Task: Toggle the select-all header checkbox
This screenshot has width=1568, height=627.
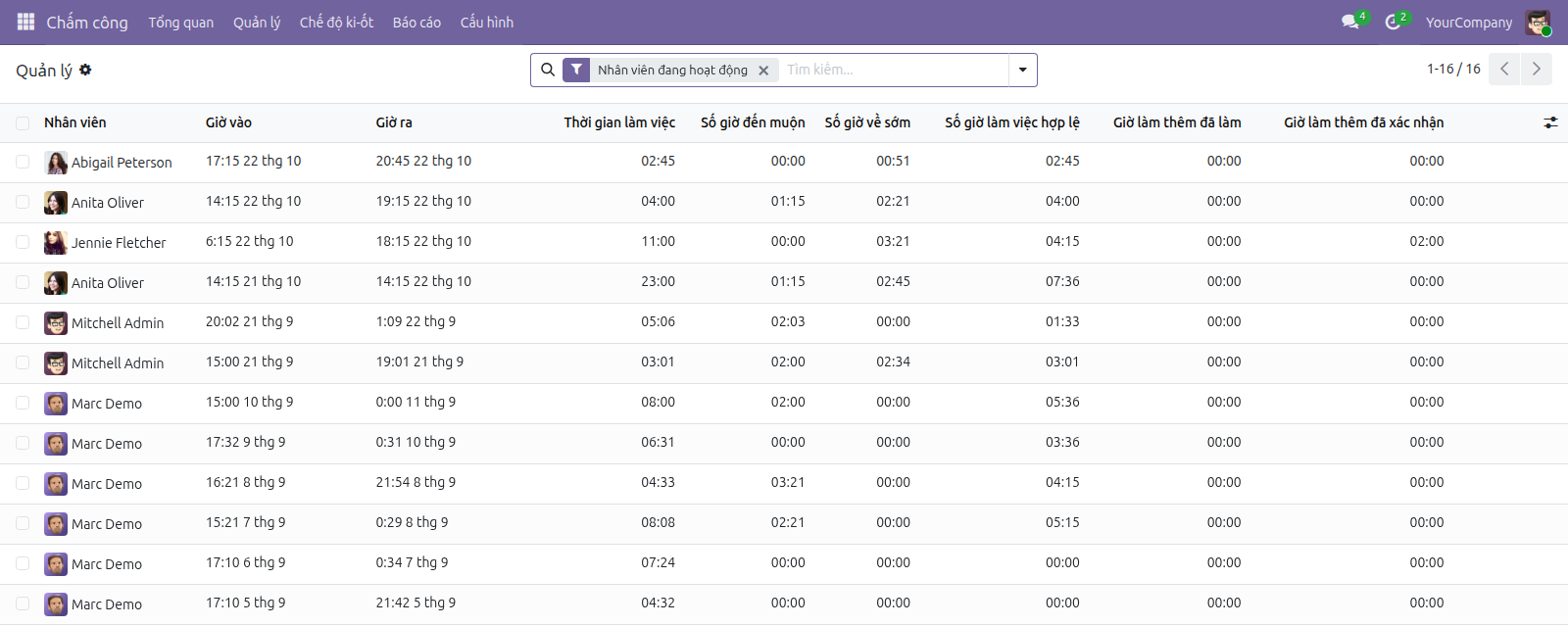Action: coord(23,122)
